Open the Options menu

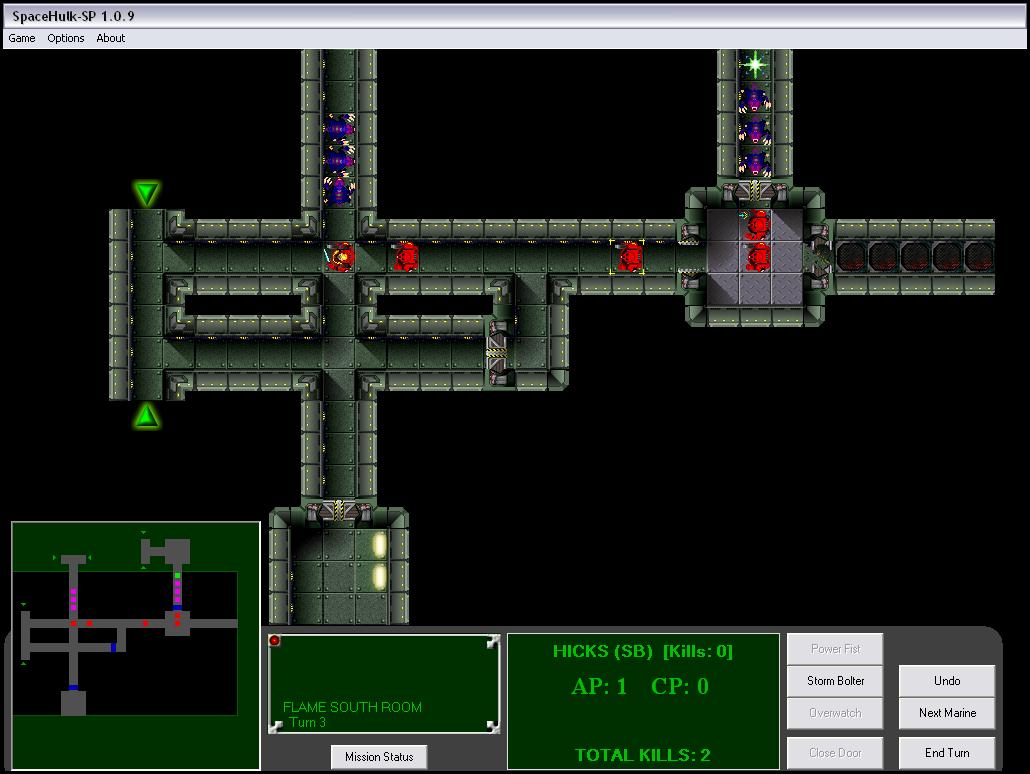tap(66, 38)
